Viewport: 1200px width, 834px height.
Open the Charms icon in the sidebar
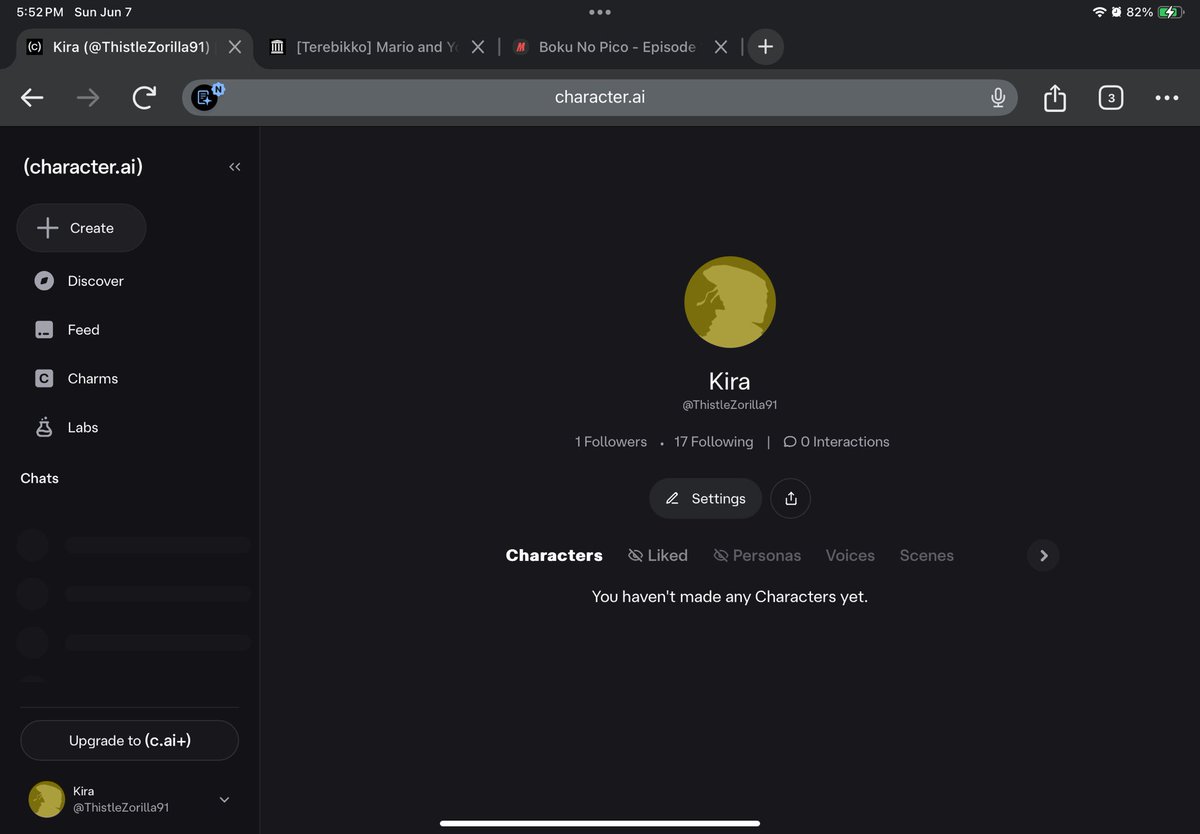(44, 379)
